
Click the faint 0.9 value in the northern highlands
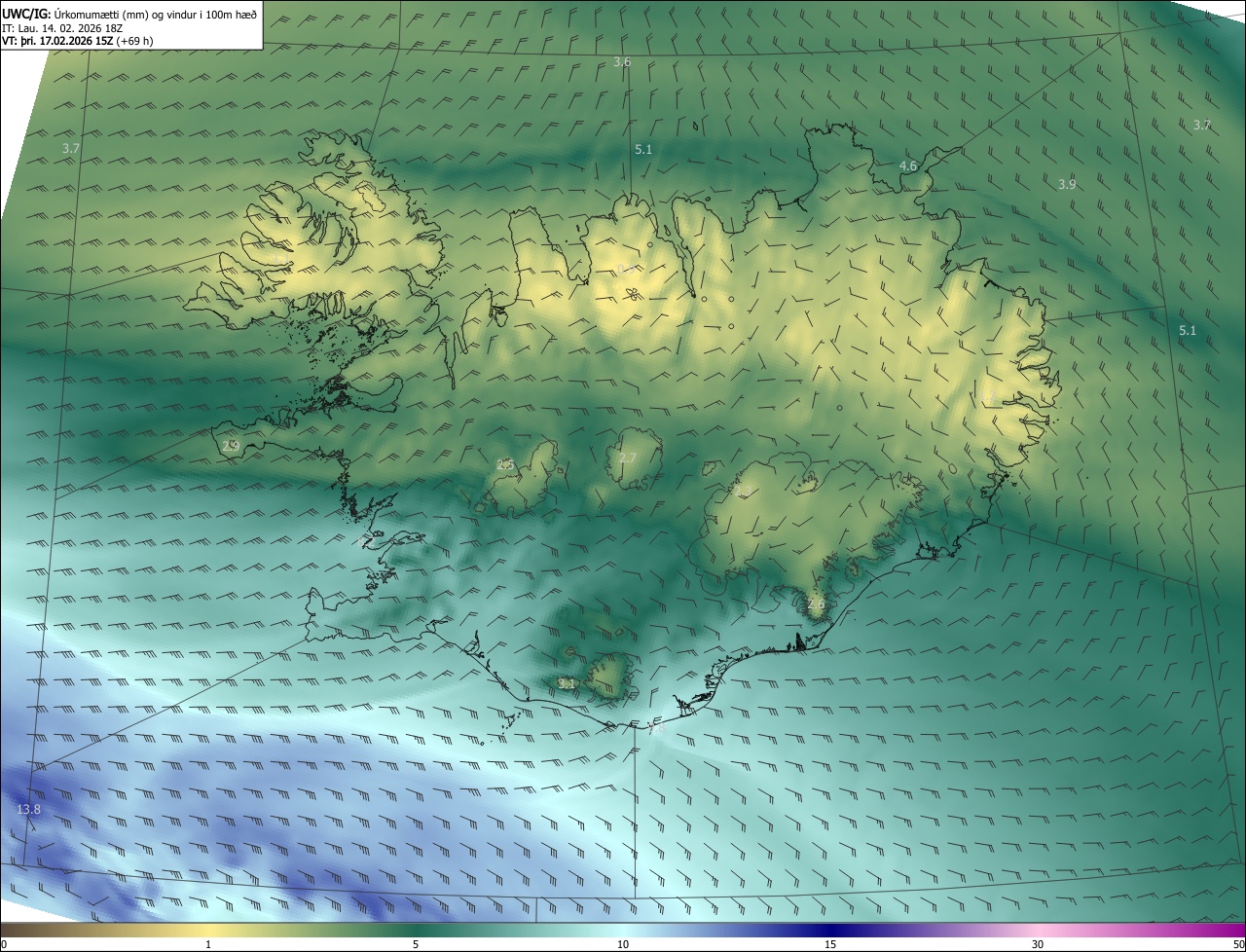[x=626, y=270]
